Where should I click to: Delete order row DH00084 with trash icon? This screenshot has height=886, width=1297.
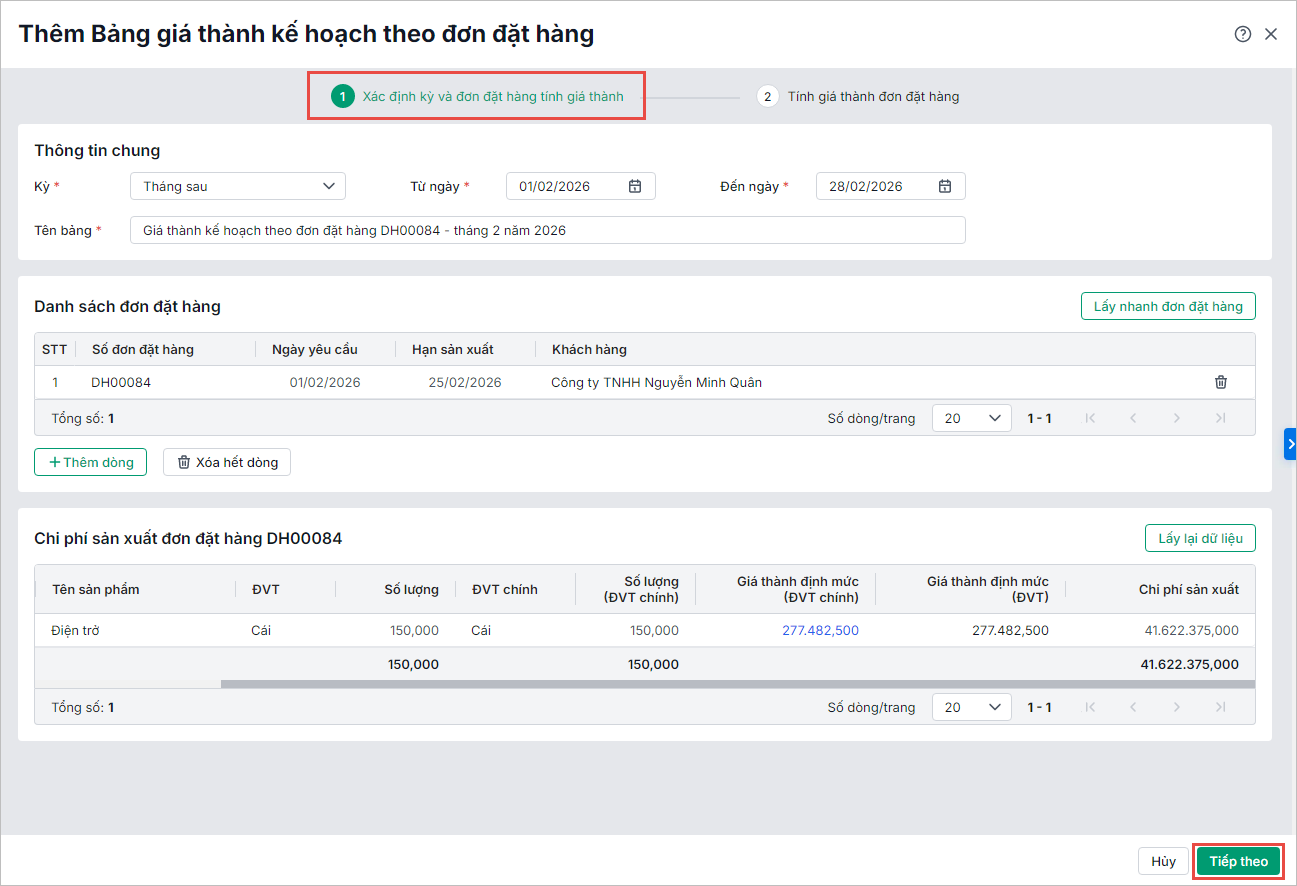coord(1220,382)
